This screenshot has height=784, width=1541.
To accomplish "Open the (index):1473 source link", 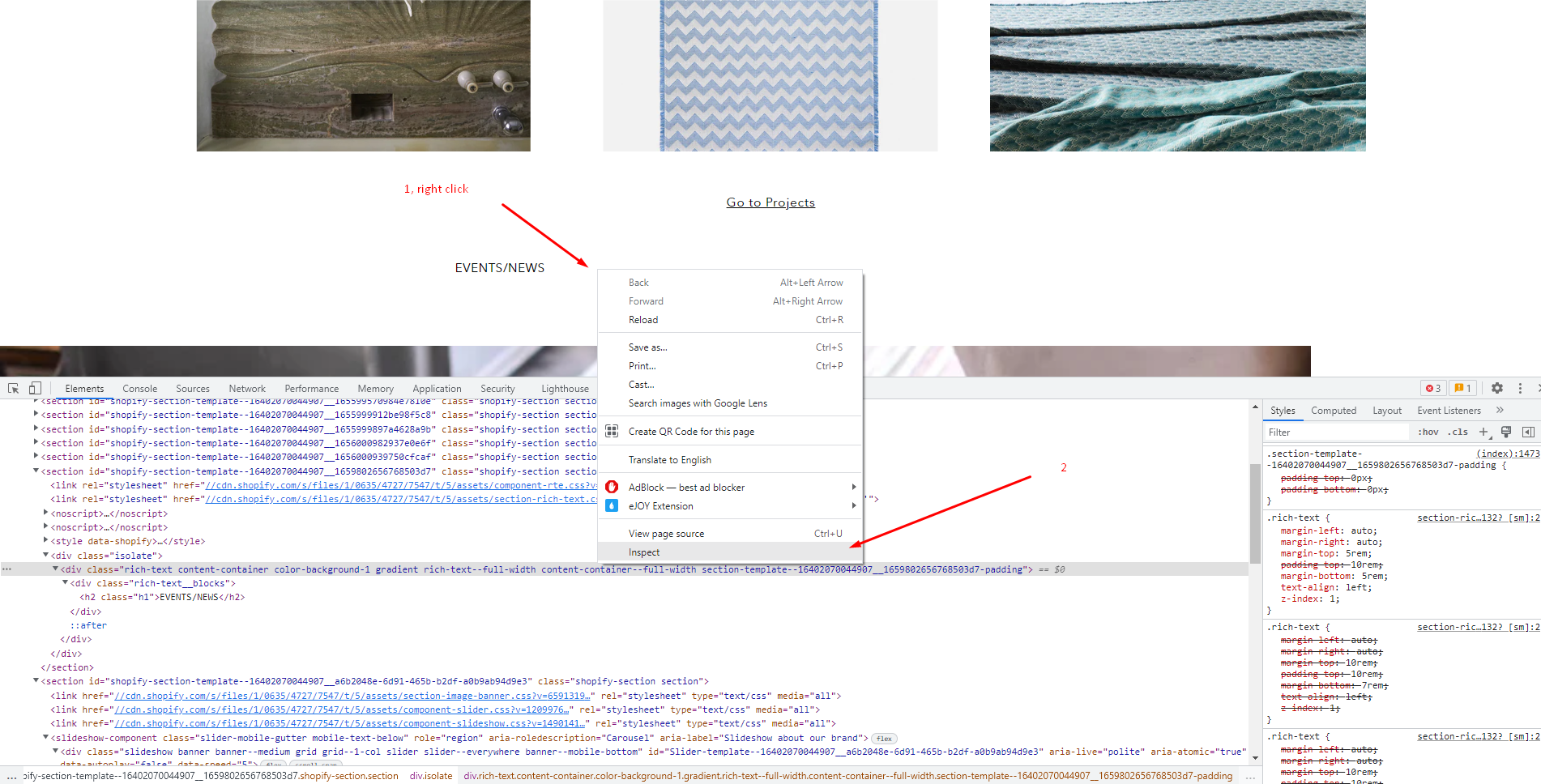I will pos(1508,454).
